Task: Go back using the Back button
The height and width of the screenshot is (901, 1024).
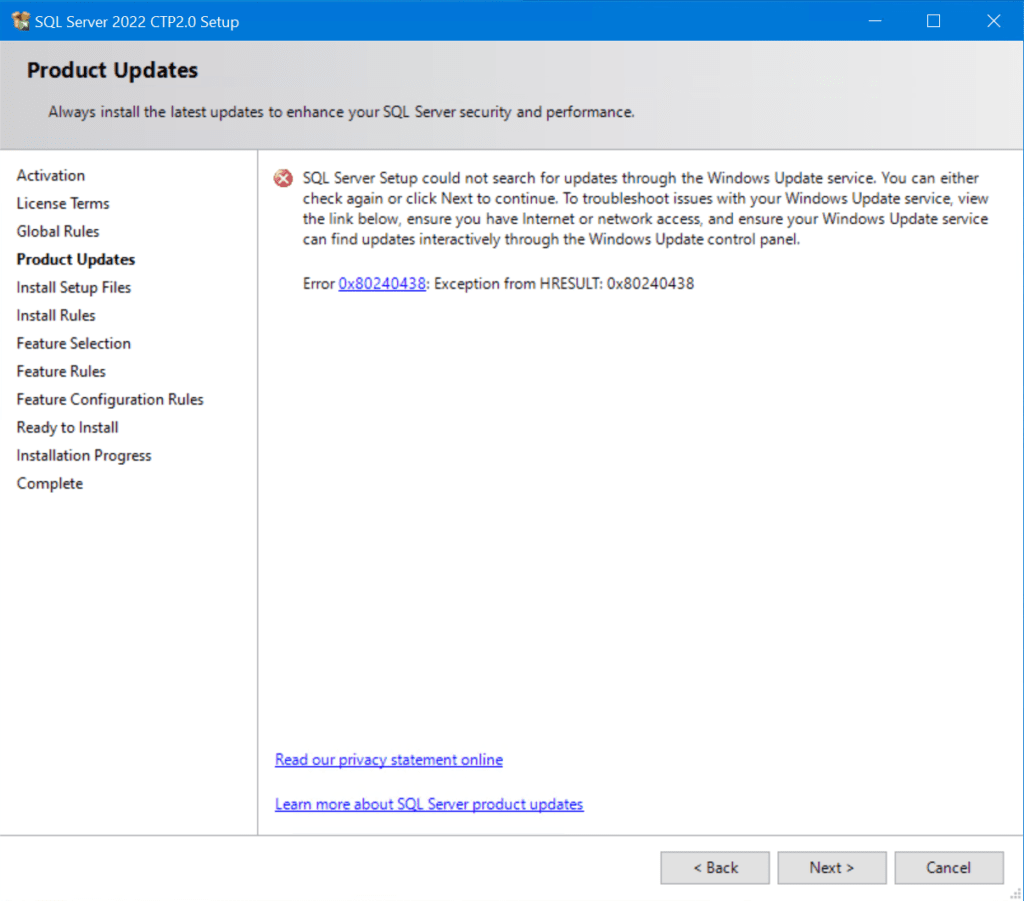Action: [714, 867]
